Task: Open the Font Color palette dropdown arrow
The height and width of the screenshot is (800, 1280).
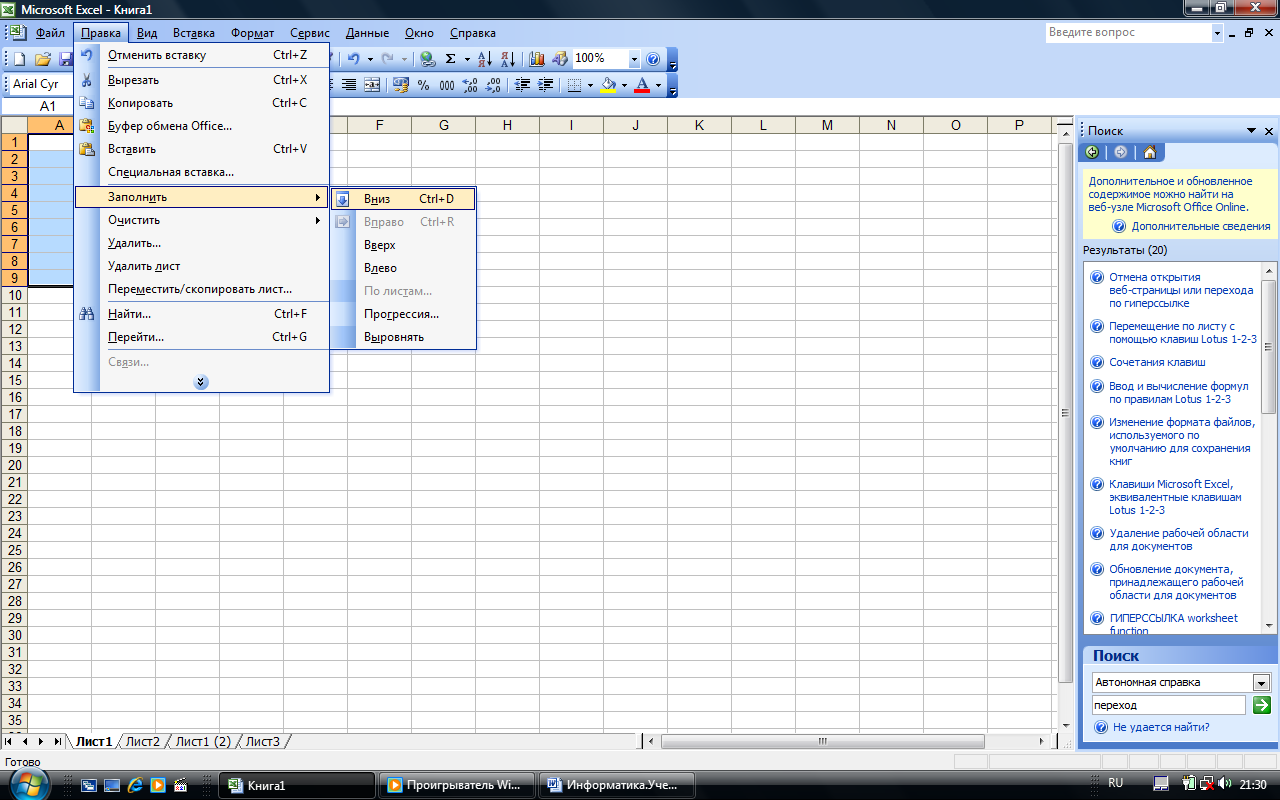Action: pos(657,85)
